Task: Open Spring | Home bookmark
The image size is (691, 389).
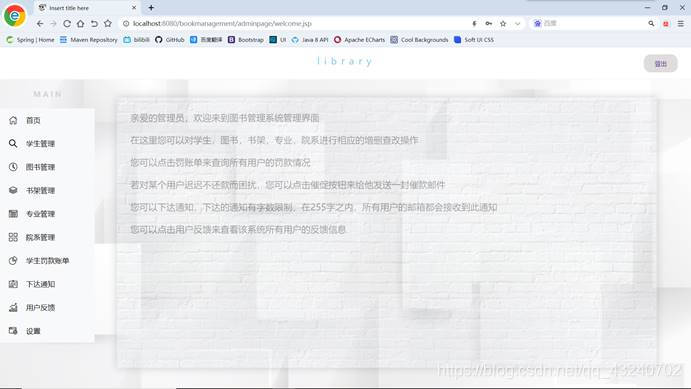Action: [x=30, y=40]
